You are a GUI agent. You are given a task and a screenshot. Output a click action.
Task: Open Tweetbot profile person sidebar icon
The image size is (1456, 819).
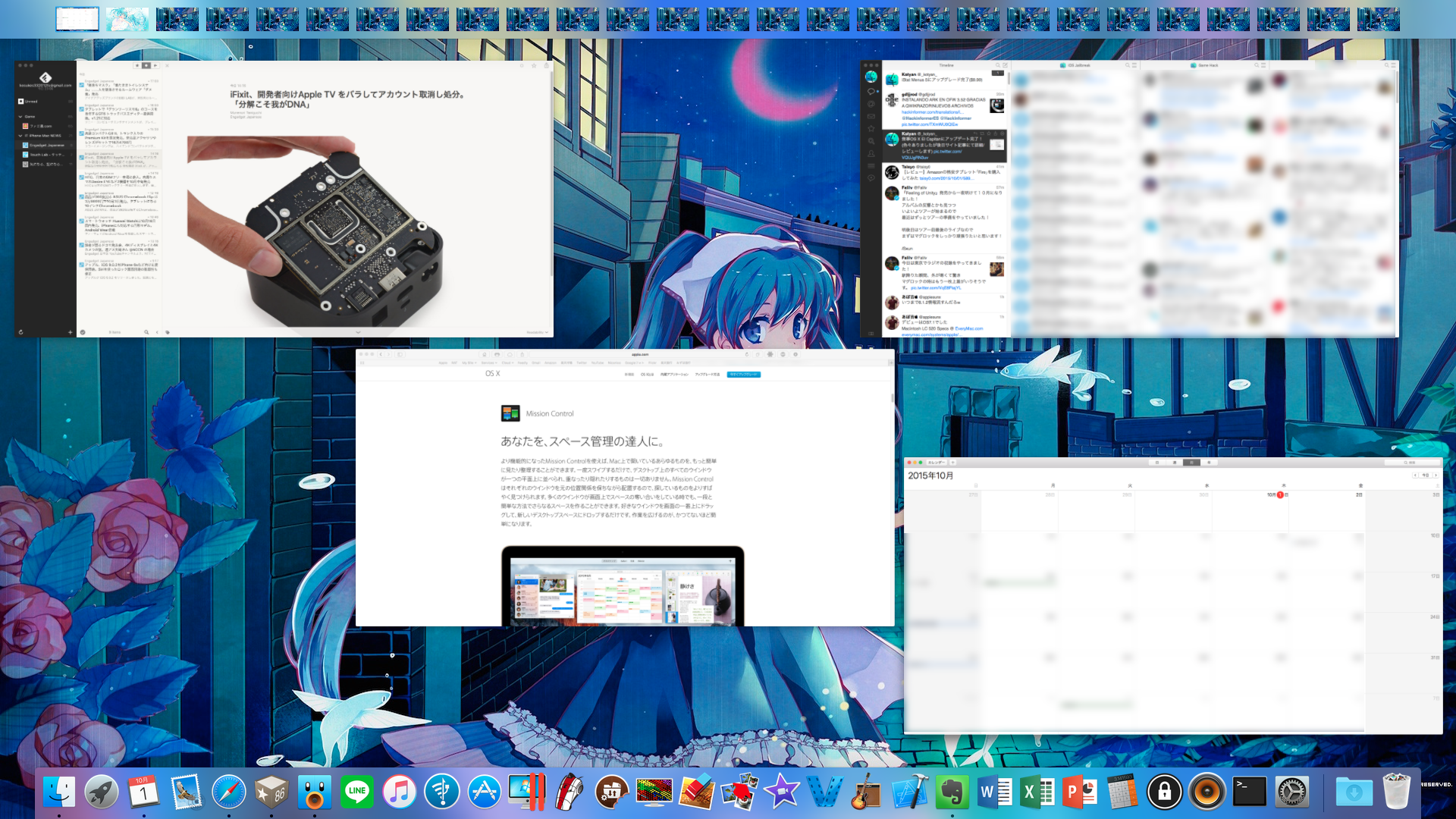coord(871,153)
